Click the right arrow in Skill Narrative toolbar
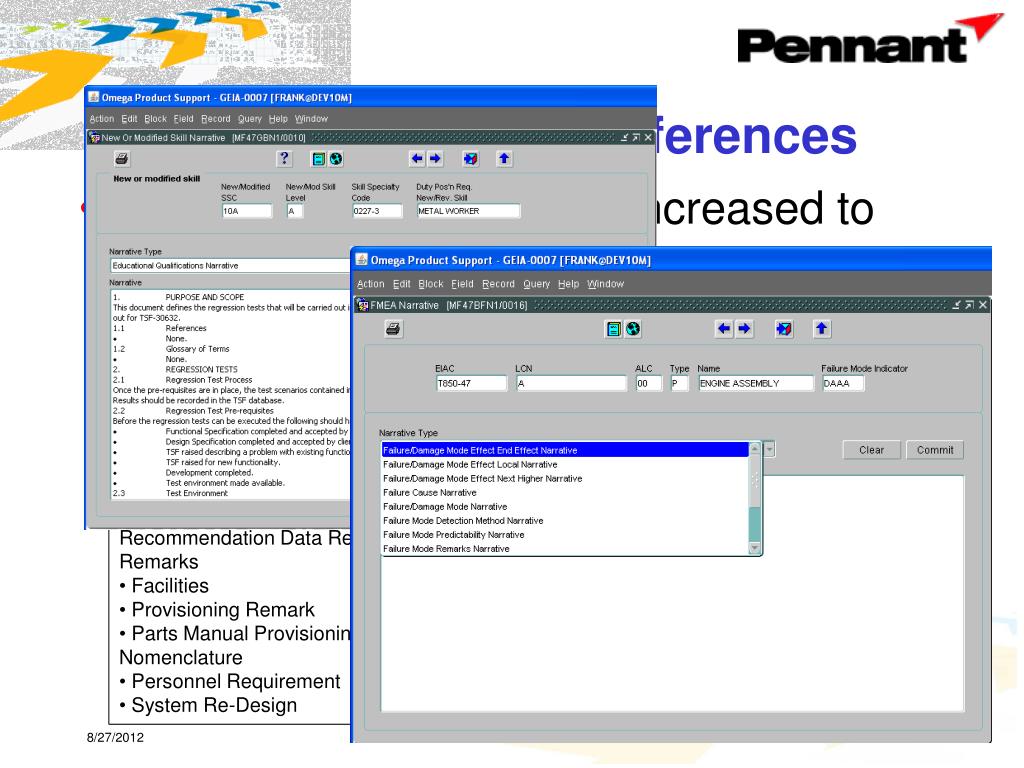The height and width of the screenshot is (768, 1024). point(435,159)
